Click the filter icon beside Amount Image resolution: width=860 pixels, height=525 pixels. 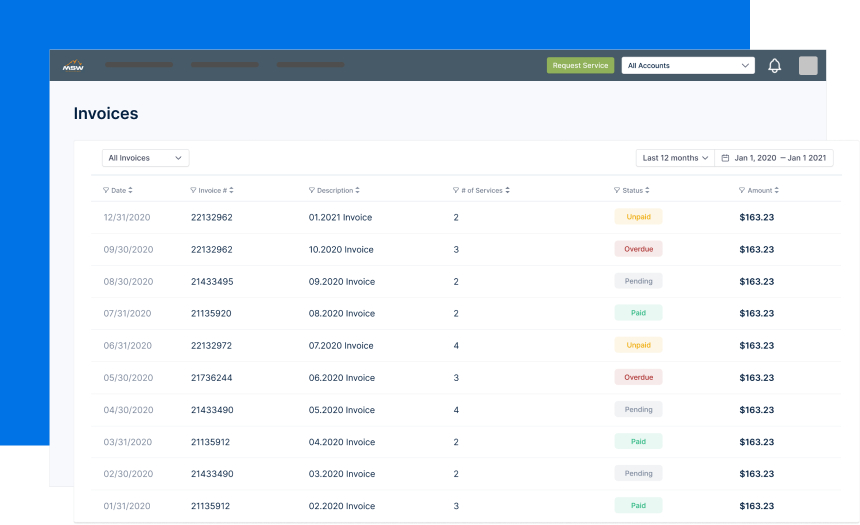pyautogui.click(x=742, y=190)
